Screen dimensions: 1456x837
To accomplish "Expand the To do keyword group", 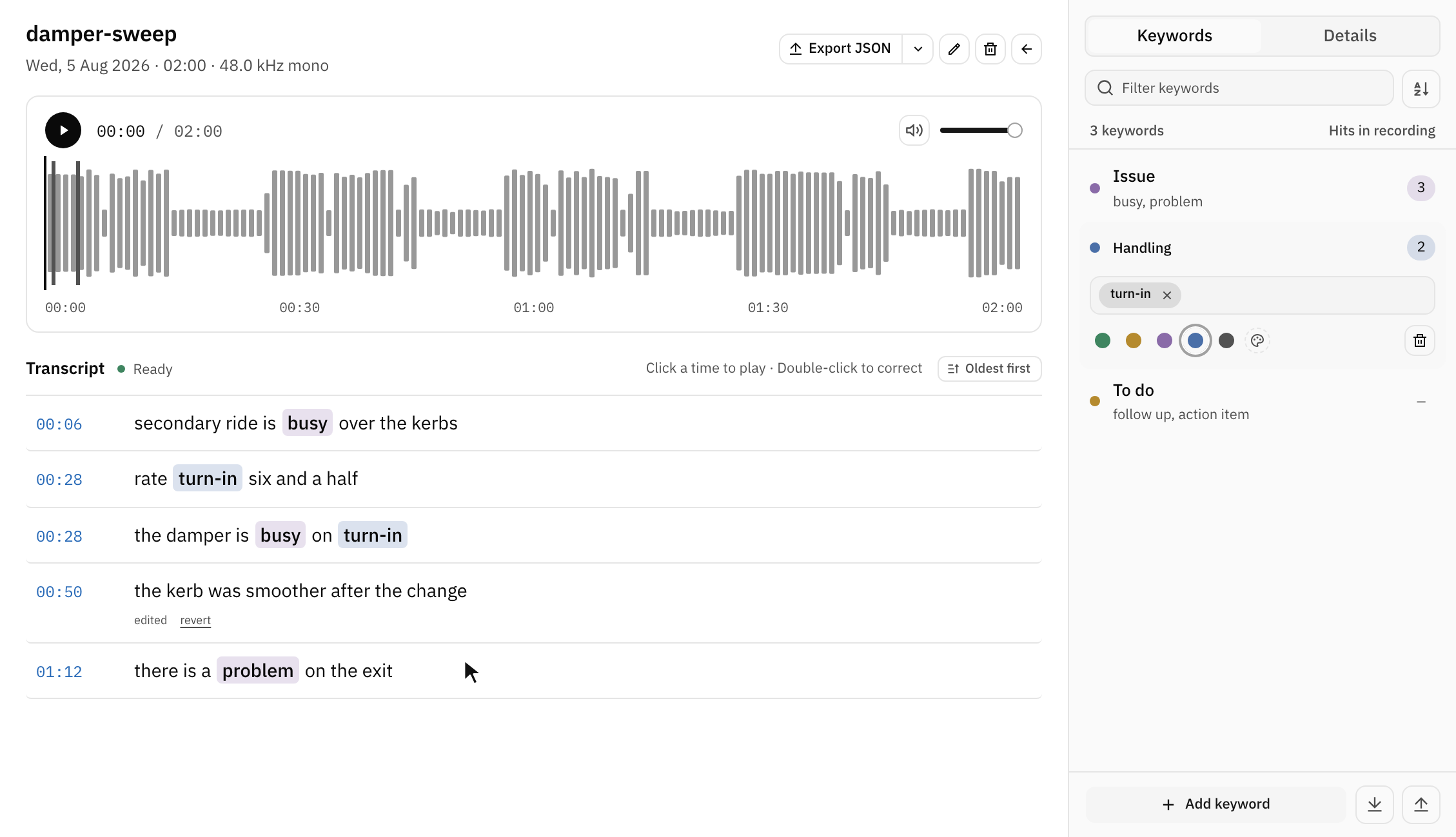I will (1262, 401).
